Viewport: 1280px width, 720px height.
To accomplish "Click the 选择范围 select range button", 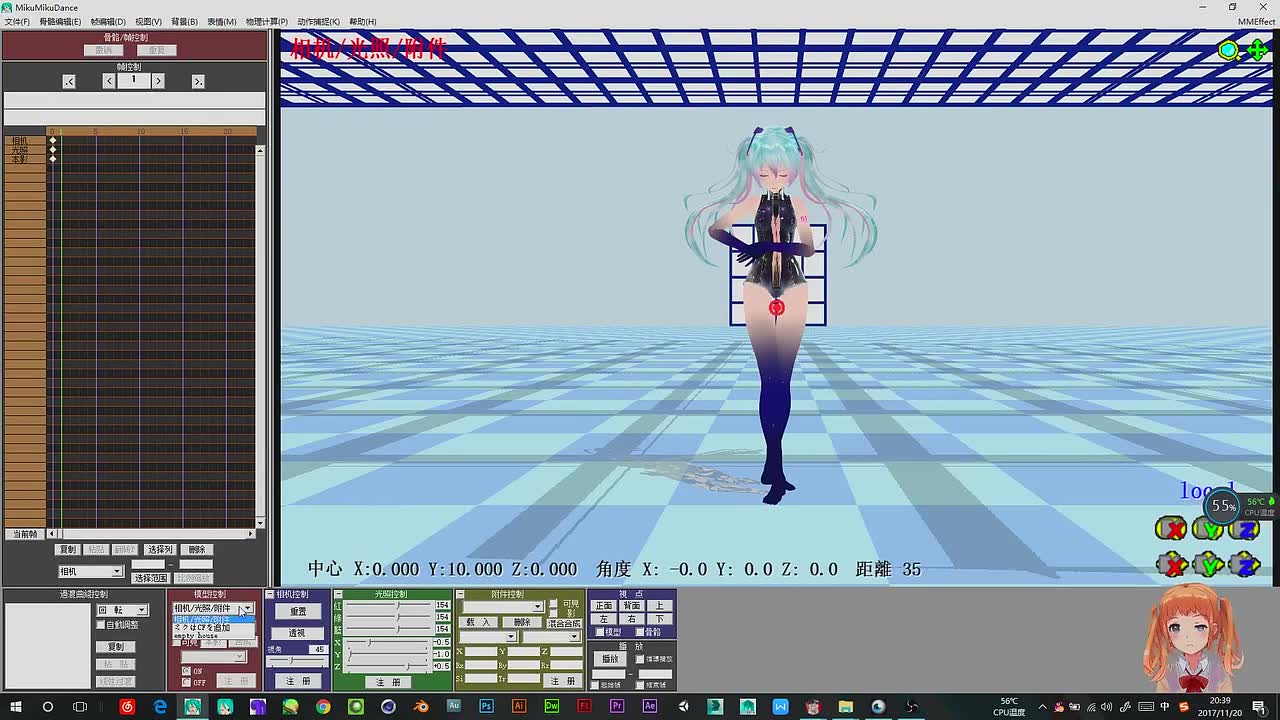I will coord(151,578).
